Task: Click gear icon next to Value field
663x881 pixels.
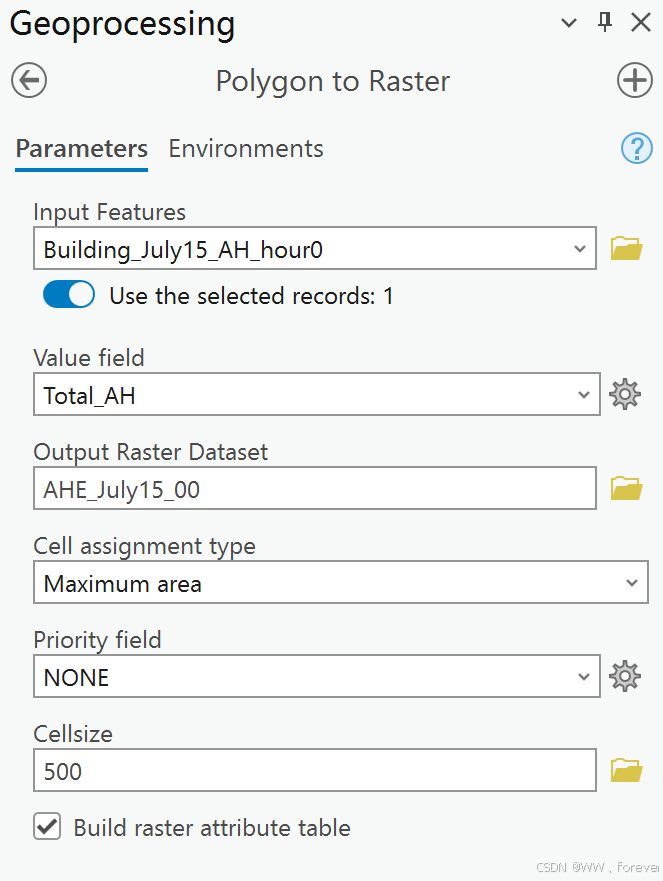Action: click(x=625, y=395)
